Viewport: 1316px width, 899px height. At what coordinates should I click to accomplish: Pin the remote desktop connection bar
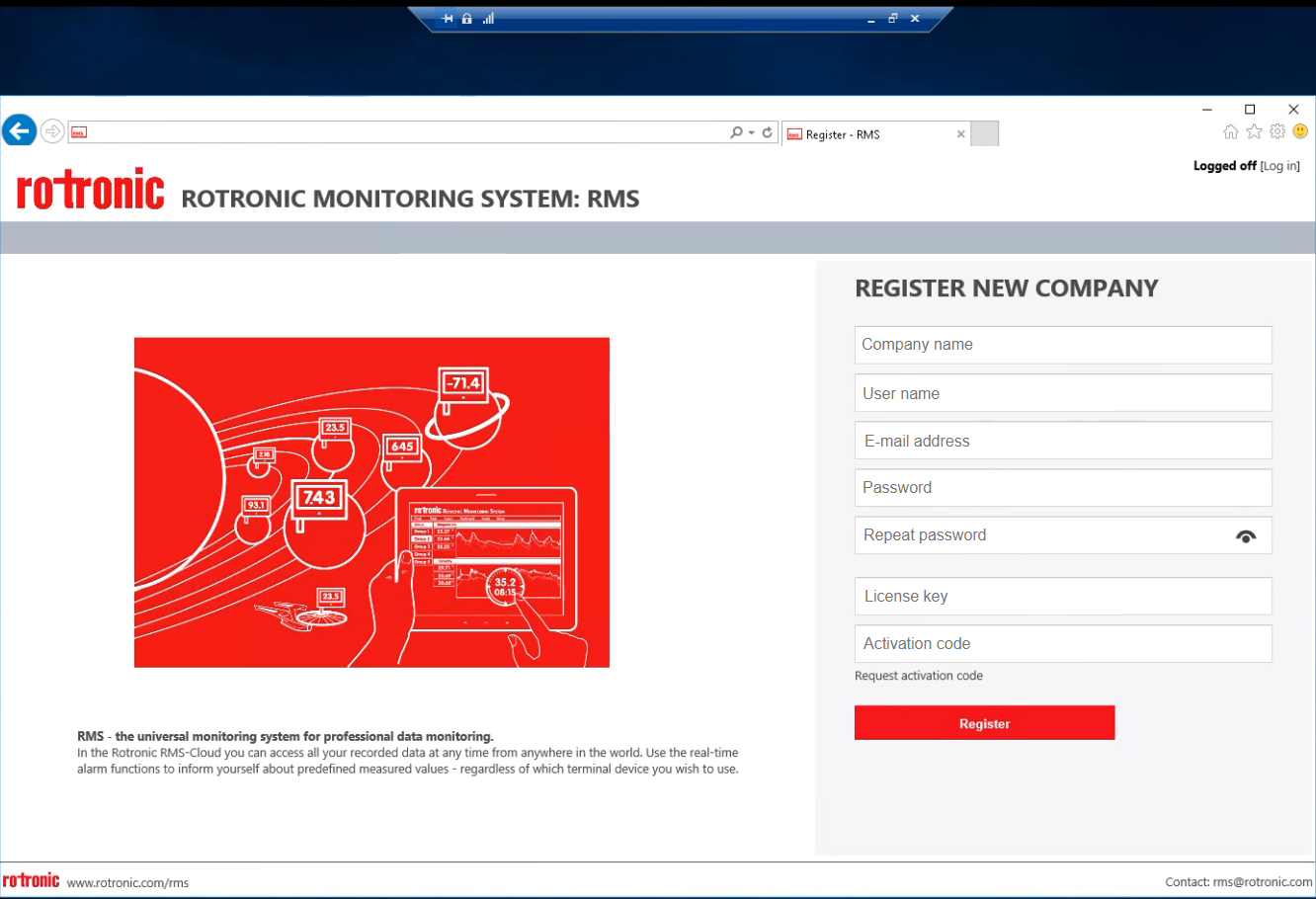448,19
